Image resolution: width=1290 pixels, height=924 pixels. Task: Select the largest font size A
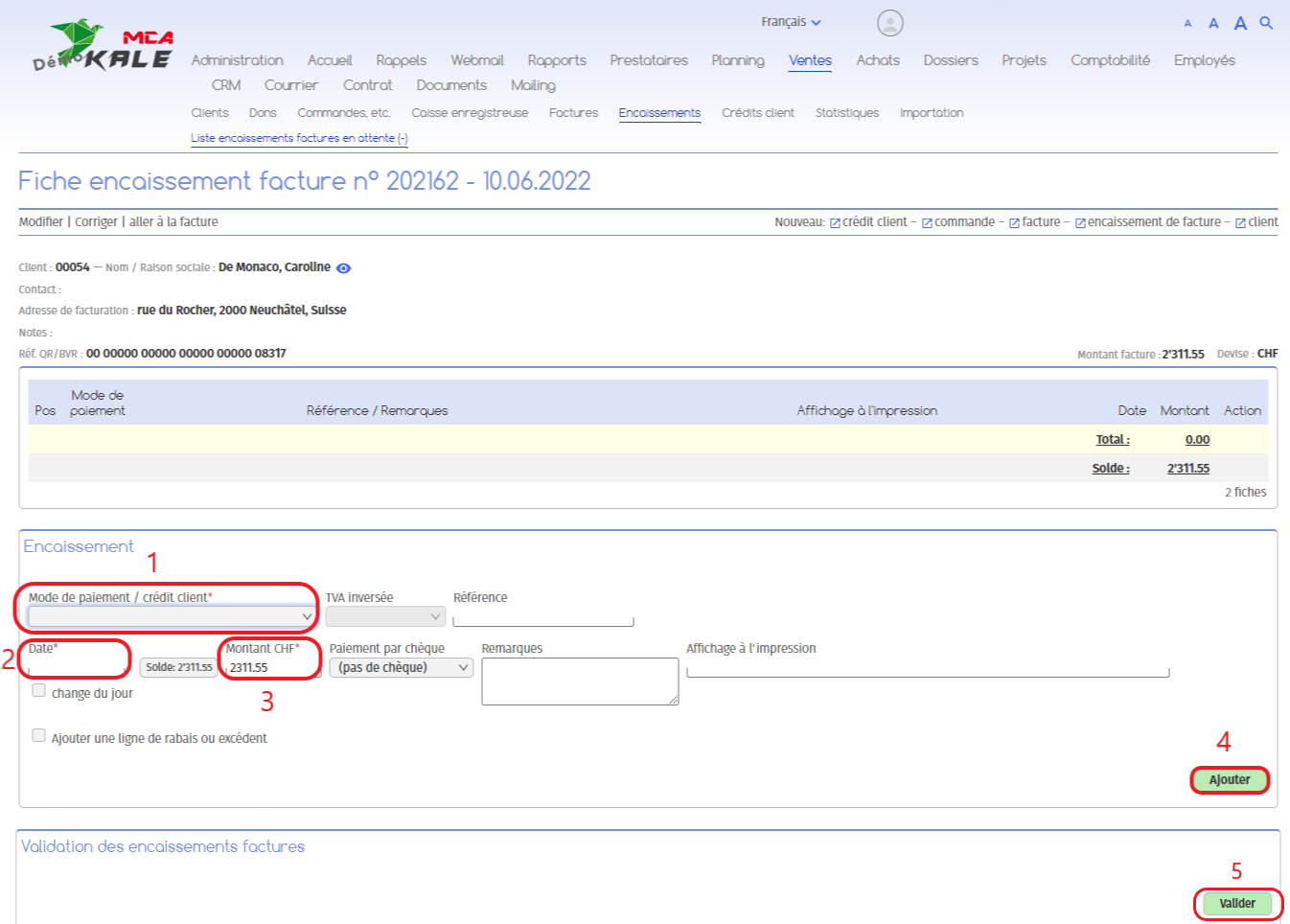(x=1240, y=24)
